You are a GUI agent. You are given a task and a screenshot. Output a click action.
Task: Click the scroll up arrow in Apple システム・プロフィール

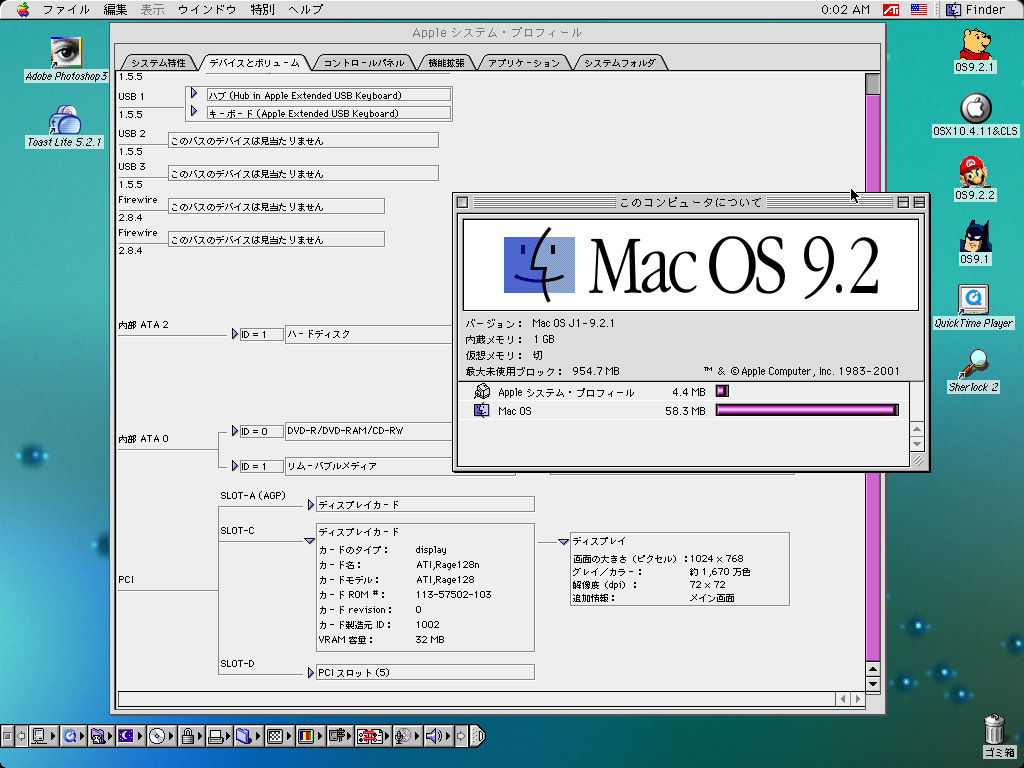coord(872,669)
